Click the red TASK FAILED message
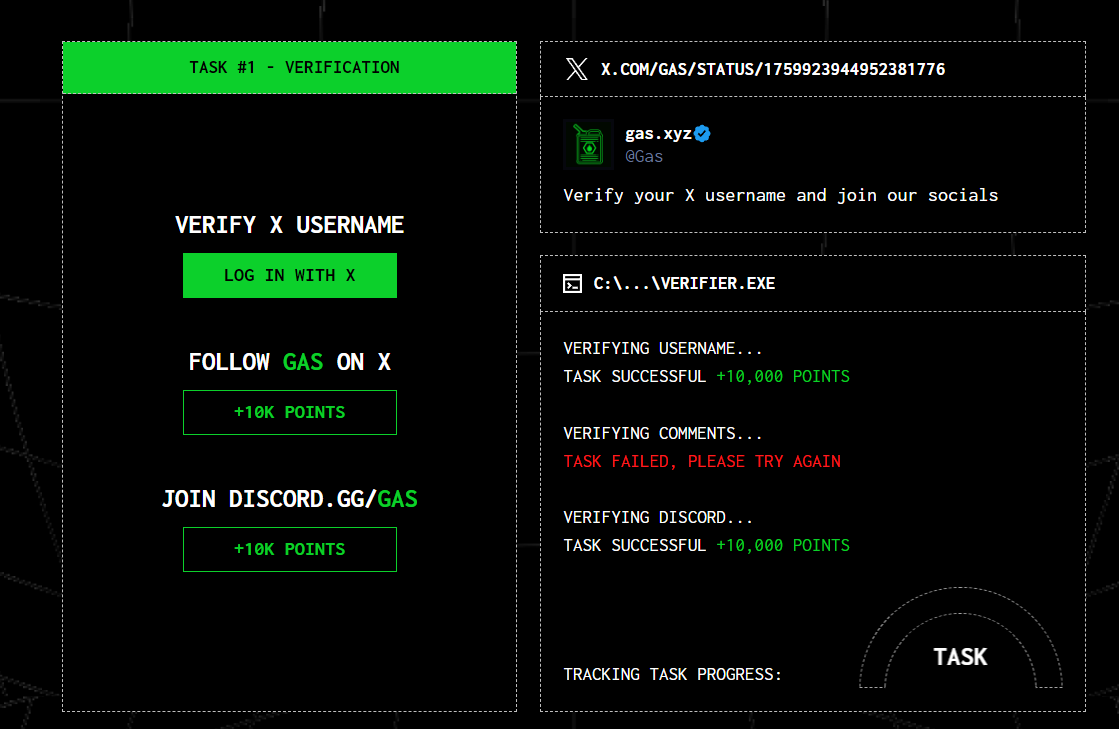 (702, 462)
